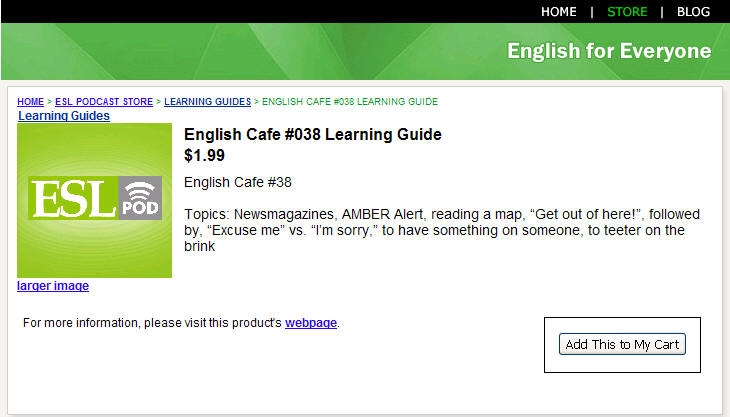Viewport: 730px width, 417px height.
Task: Click the English for Everyone banner title
Action: [609, 51]
